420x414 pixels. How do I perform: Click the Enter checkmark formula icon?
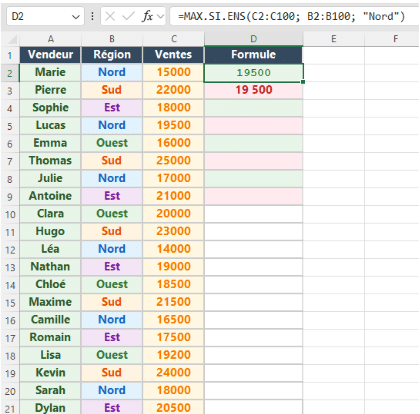(x=128, y=16)
